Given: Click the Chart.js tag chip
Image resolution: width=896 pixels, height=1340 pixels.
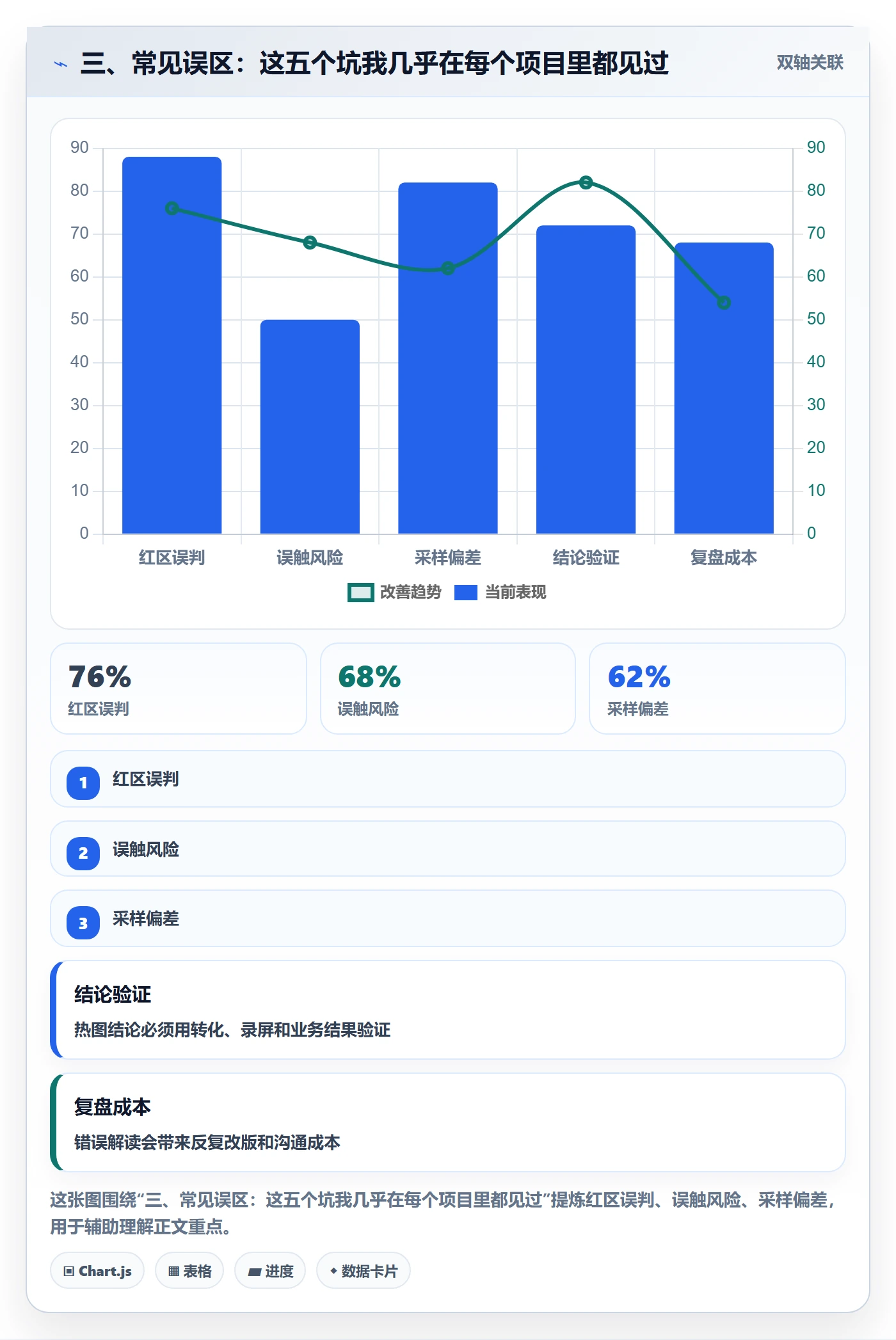Looking at the screenshot, I should [x=97, y=1271].
